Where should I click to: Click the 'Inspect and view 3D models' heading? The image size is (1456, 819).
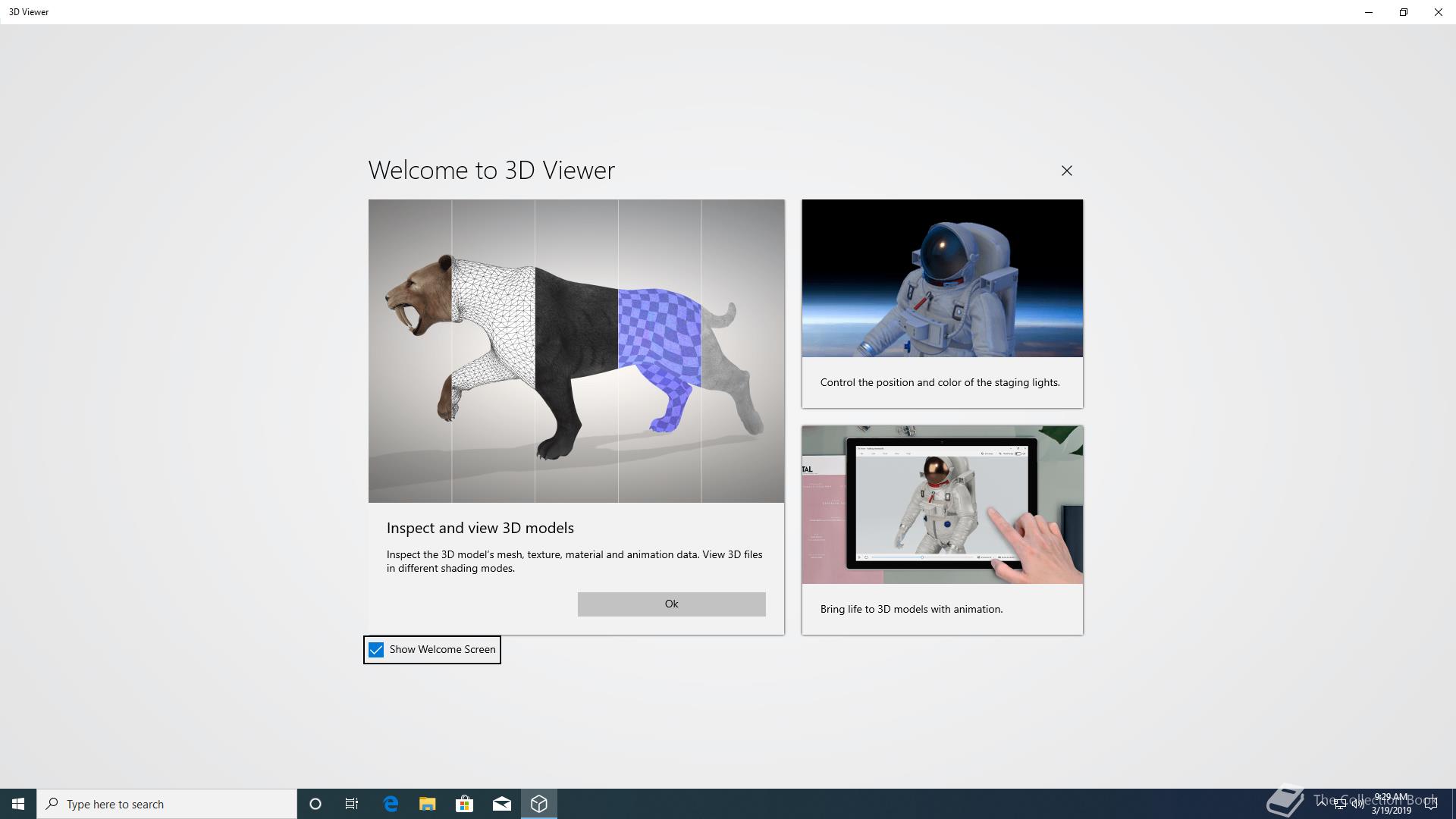[x=480, y=528]
